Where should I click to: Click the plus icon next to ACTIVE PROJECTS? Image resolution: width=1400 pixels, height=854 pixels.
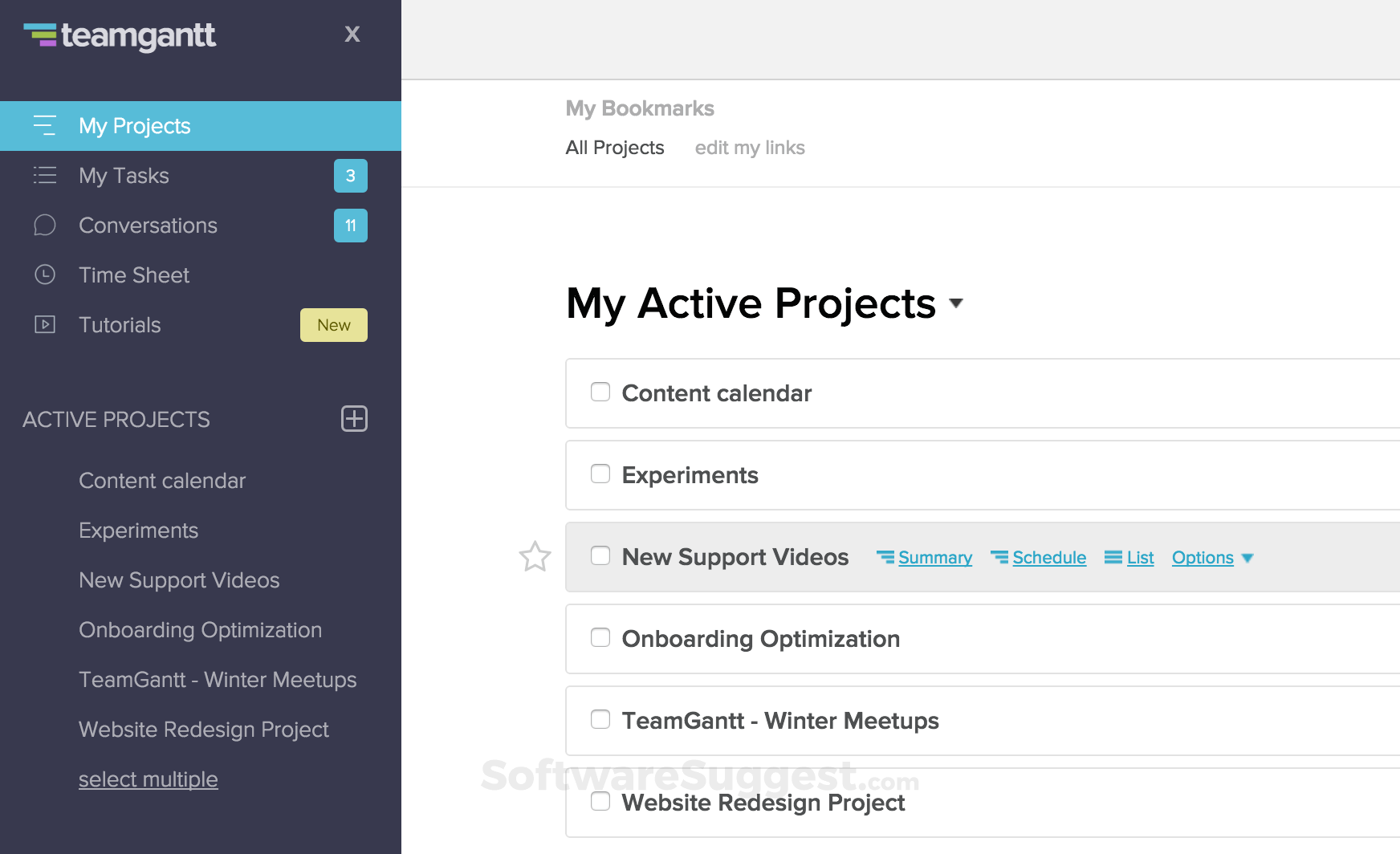(354, 419)
